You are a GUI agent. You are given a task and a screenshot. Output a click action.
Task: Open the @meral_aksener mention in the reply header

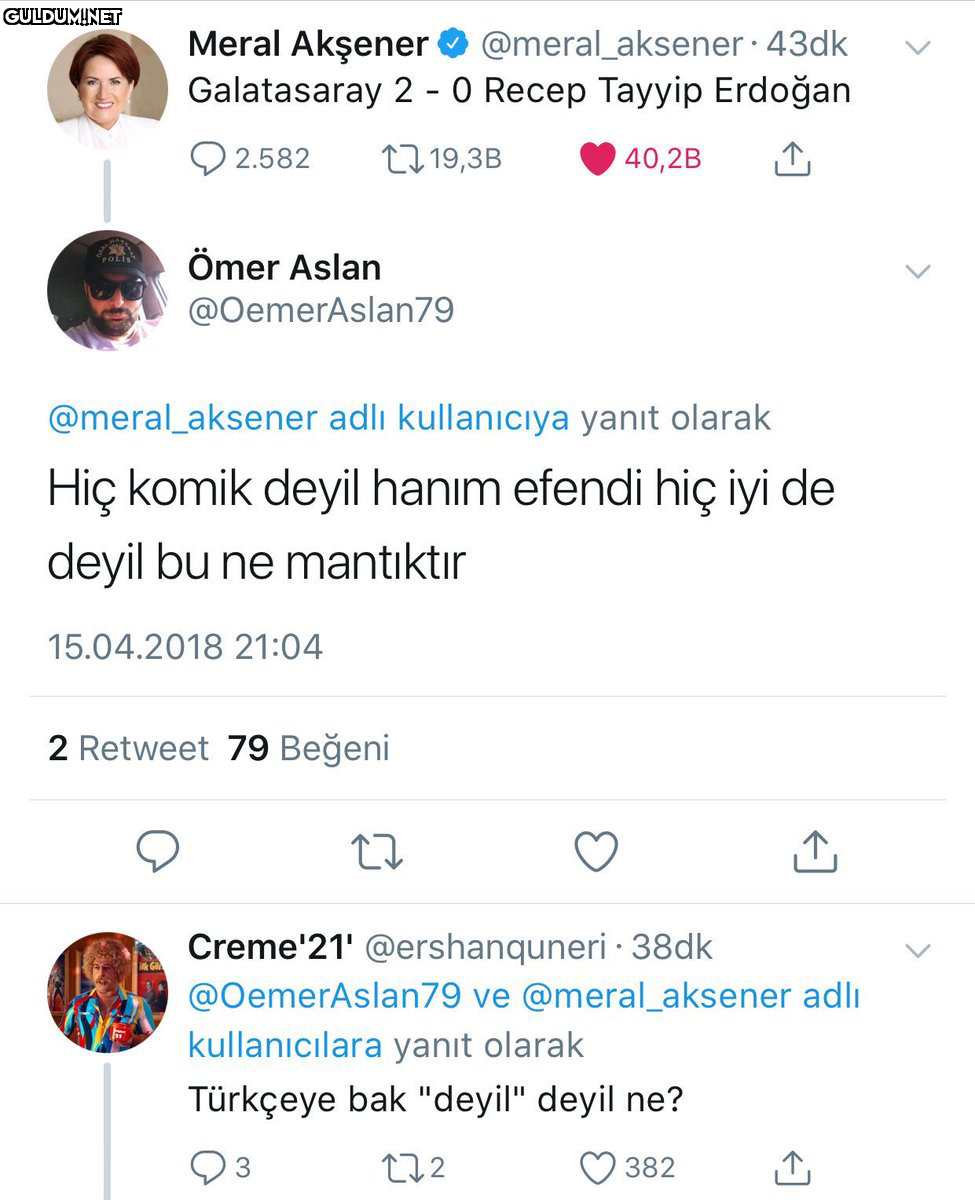tap(183, 417)
